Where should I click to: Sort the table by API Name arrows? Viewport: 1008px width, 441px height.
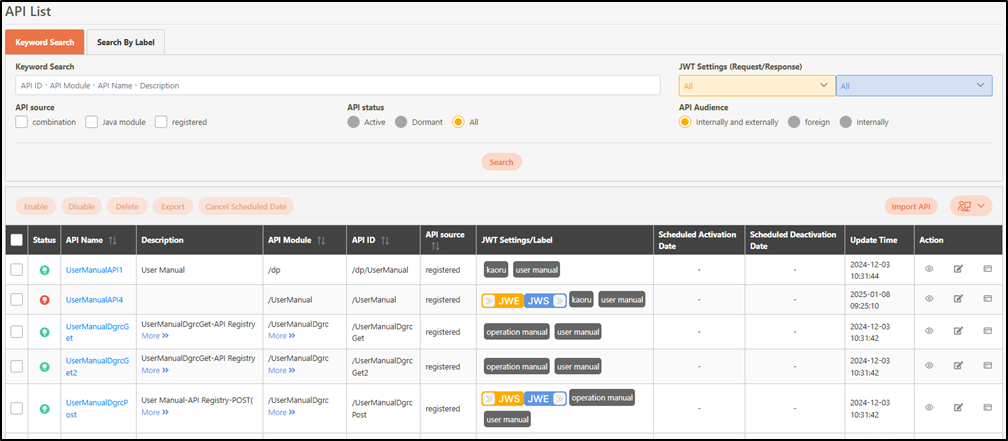(111, 240)
